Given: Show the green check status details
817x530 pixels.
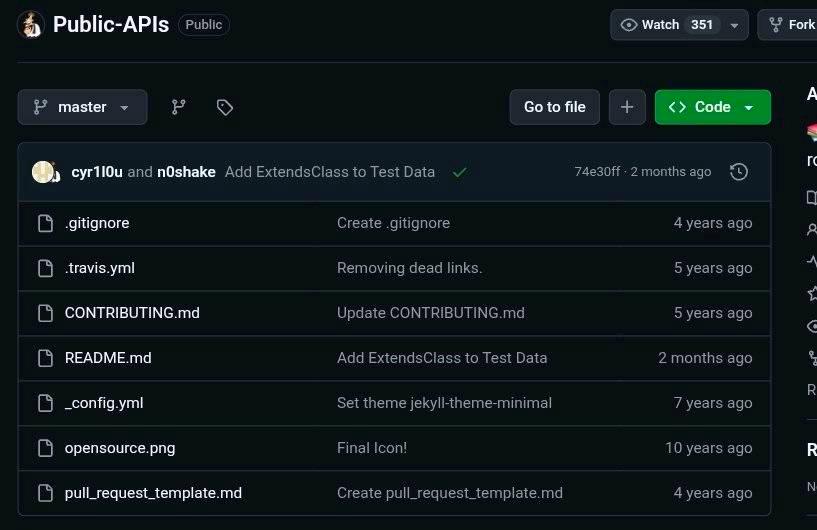Looking at the screenshot, I should [459, 172].
